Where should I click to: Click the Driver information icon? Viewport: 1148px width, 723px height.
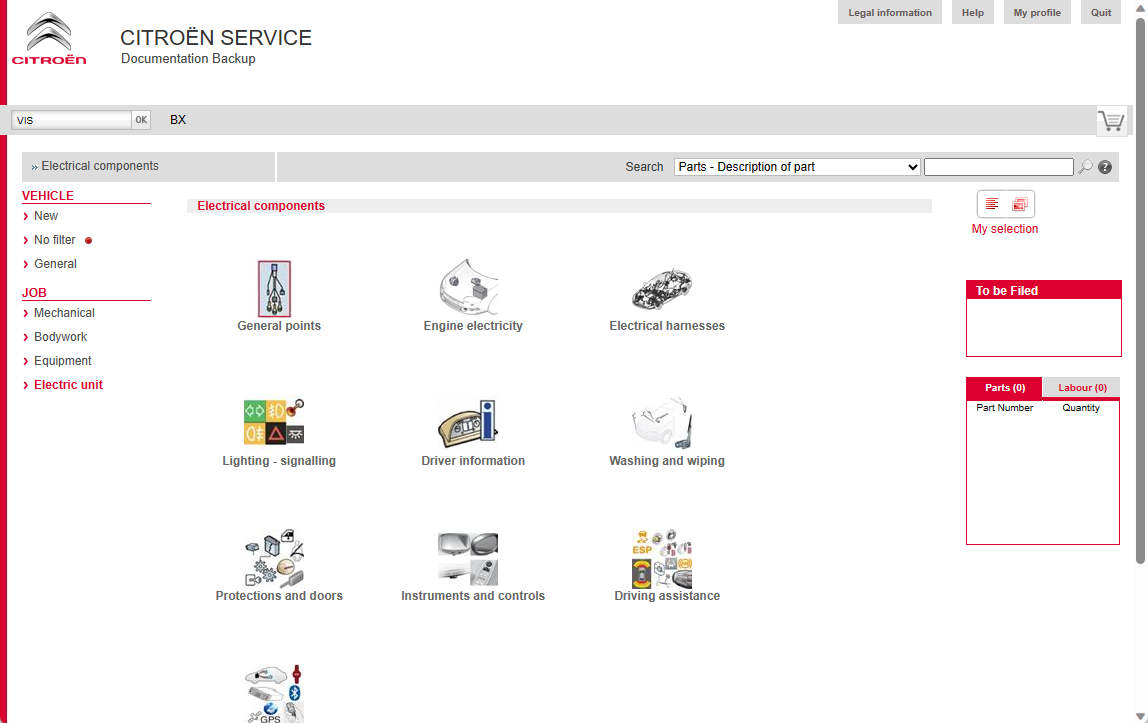coord(467,422)
